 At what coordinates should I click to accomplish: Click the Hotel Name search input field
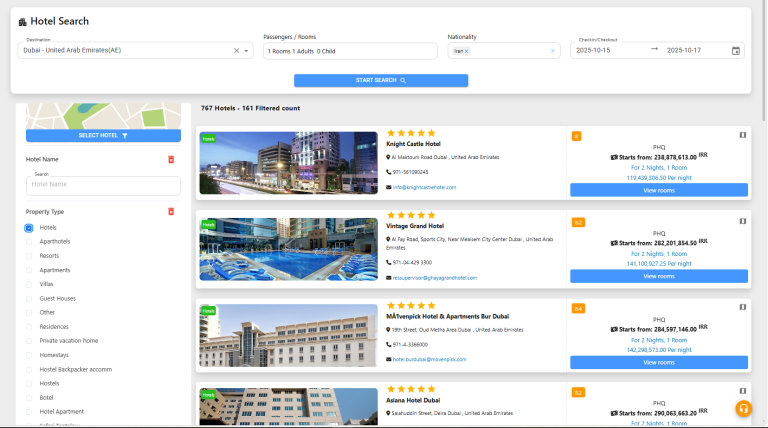tap(103, 185)
